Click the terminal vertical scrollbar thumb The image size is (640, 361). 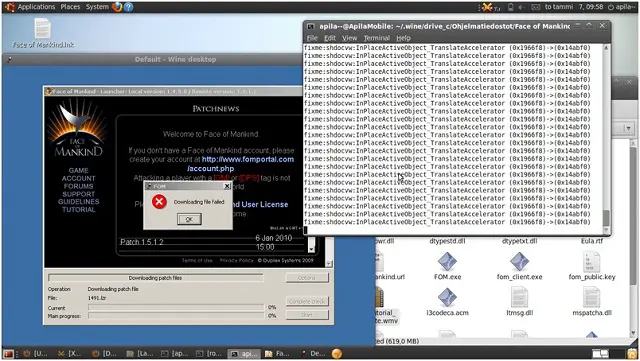click(x=606, y=218)
